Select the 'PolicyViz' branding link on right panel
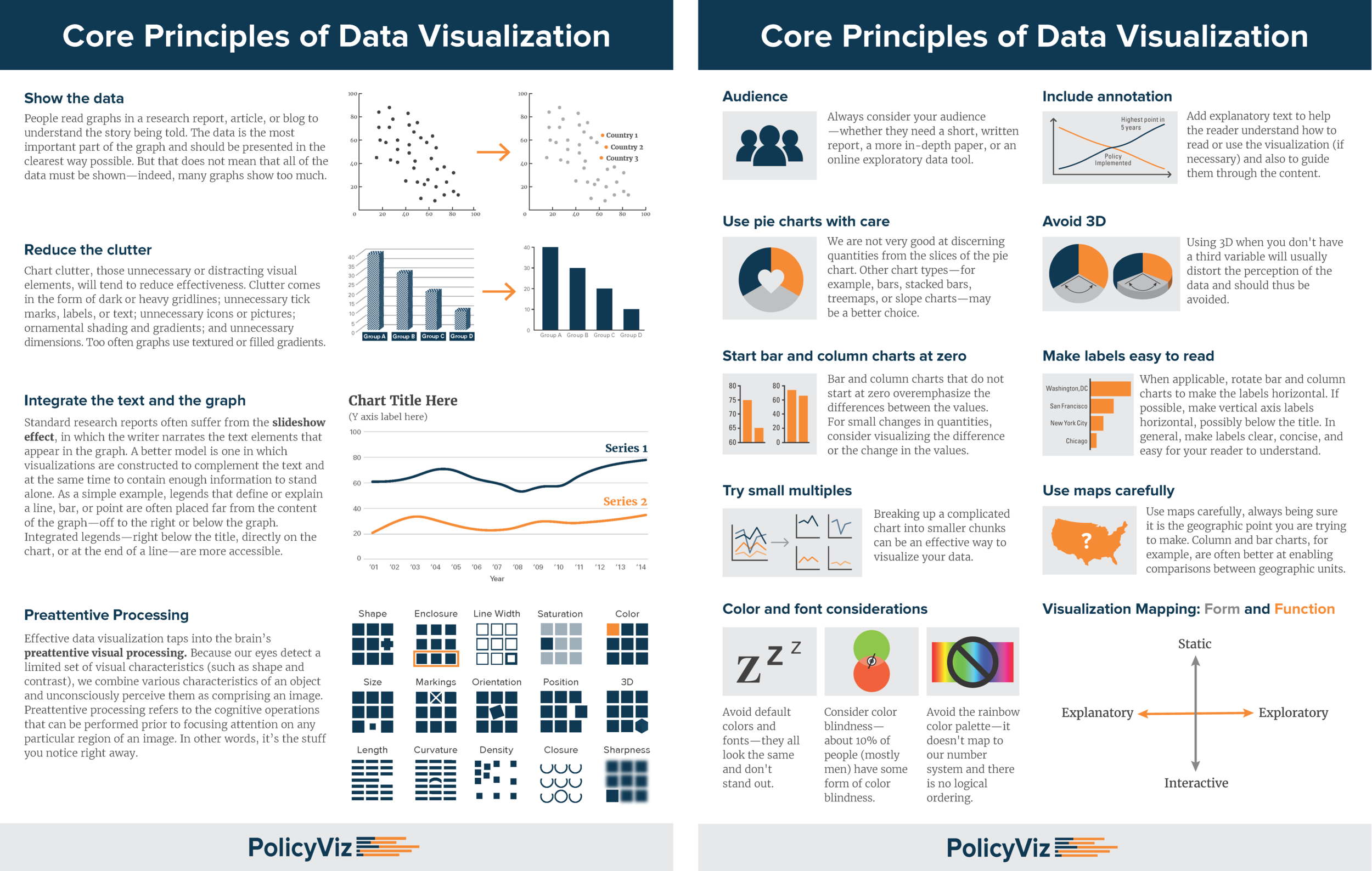1372x871 pixels. point(1028,848)
